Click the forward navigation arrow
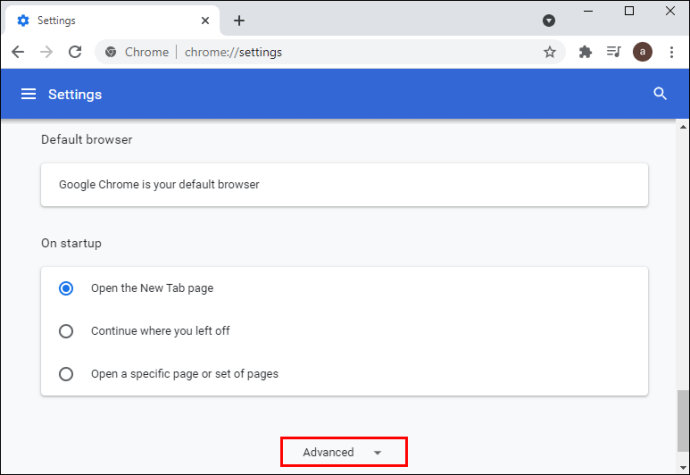The image size is (690, 475). 46,52
